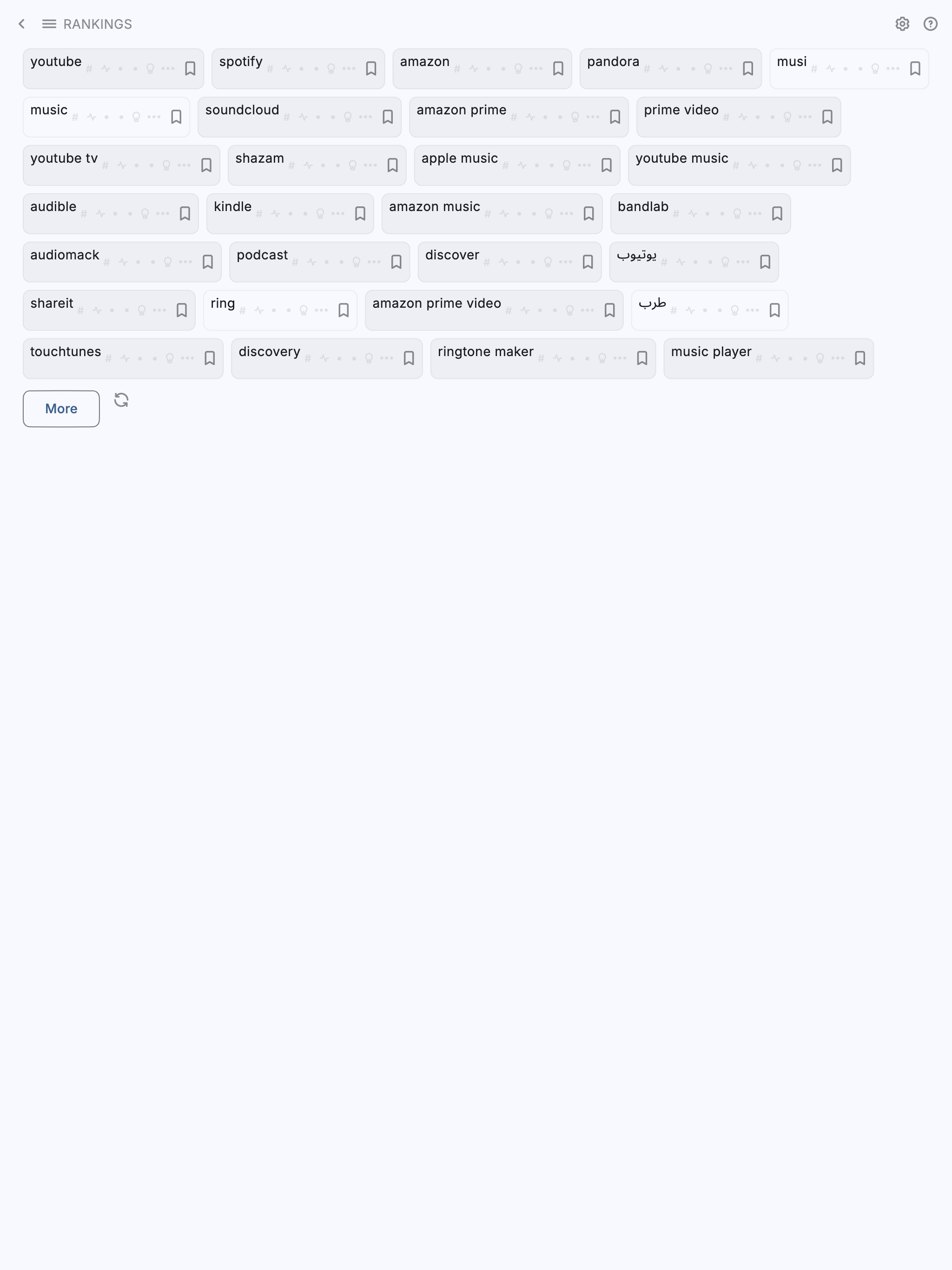Select the youtube music keyword
The height and width of the screenshot is (1270, 952).
681,159
